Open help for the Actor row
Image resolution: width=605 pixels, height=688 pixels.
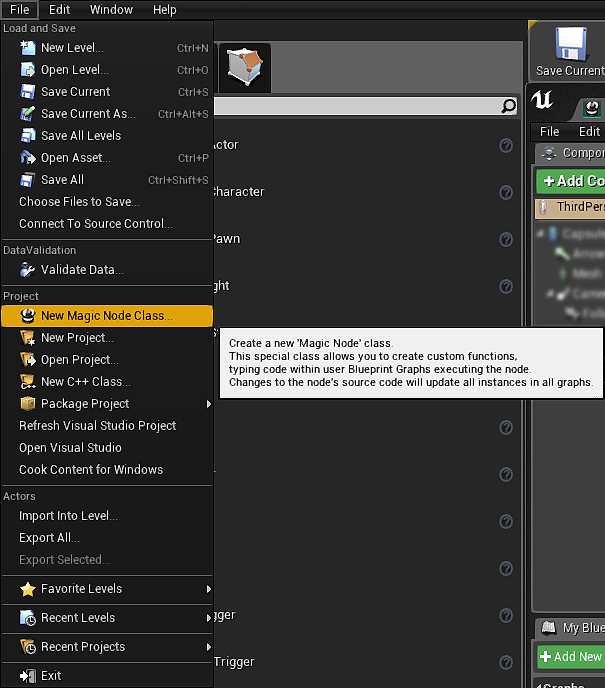point(506,145)
